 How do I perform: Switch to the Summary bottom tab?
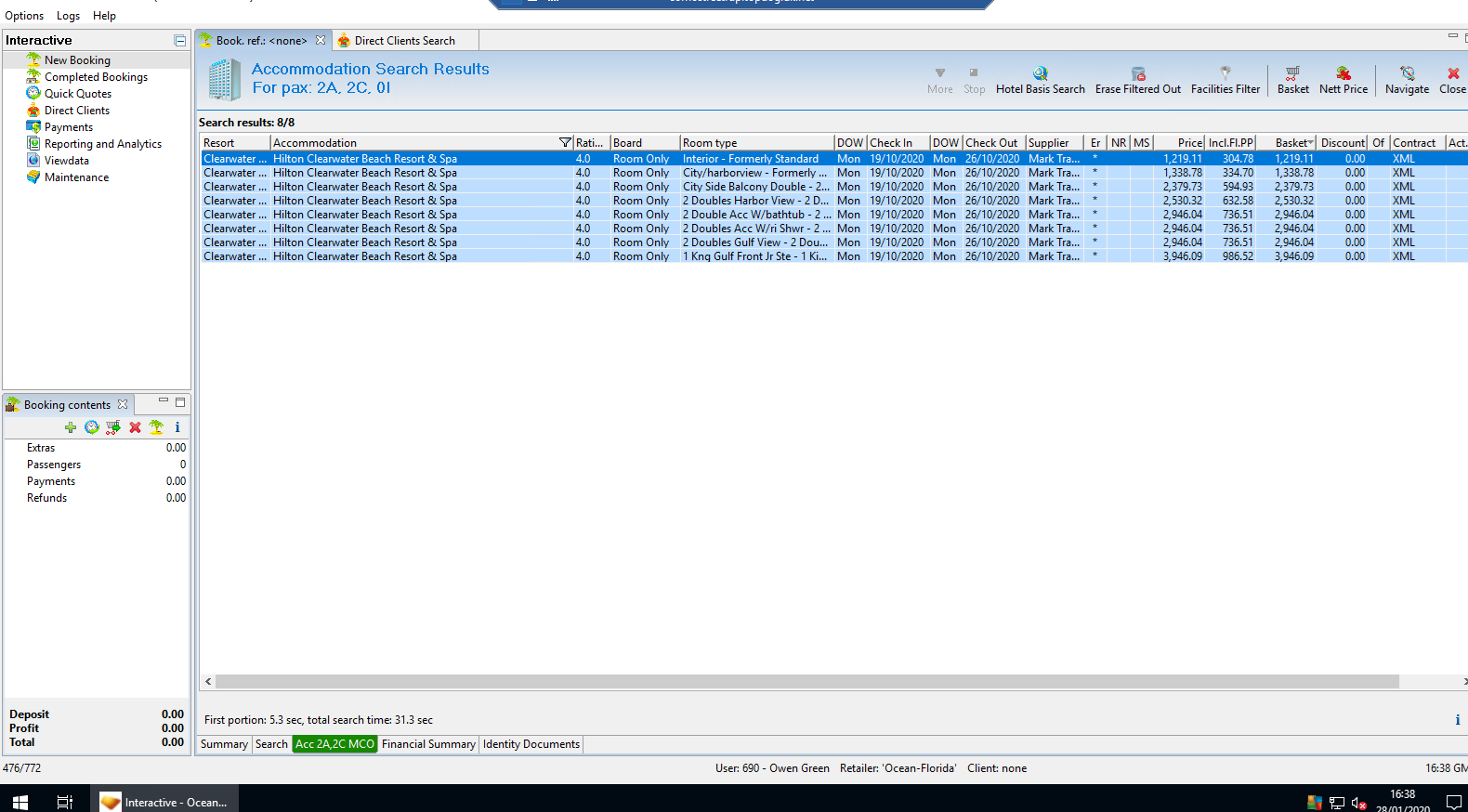[x=224, y=744]
